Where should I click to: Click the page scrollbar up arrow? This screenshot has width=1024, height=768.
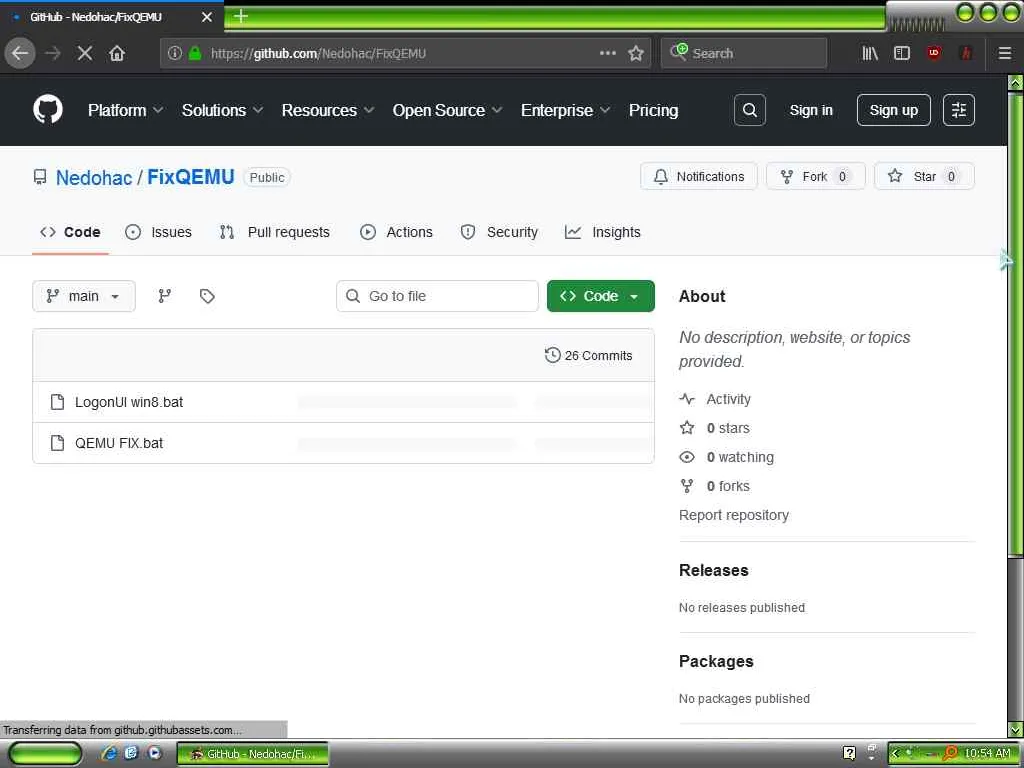(x=1016, y=83)
